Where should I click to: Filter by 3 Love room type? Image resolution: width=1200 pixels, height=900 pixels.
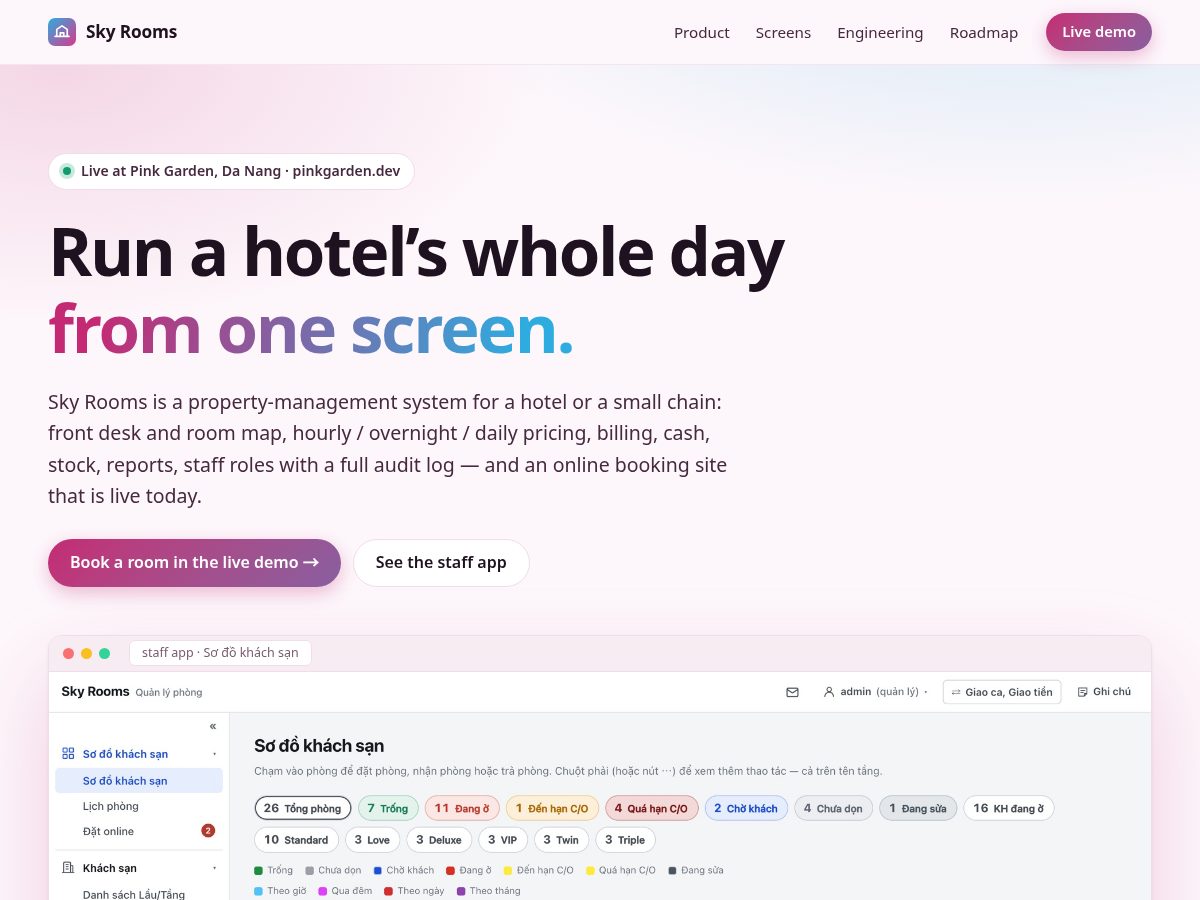point(372,840)
